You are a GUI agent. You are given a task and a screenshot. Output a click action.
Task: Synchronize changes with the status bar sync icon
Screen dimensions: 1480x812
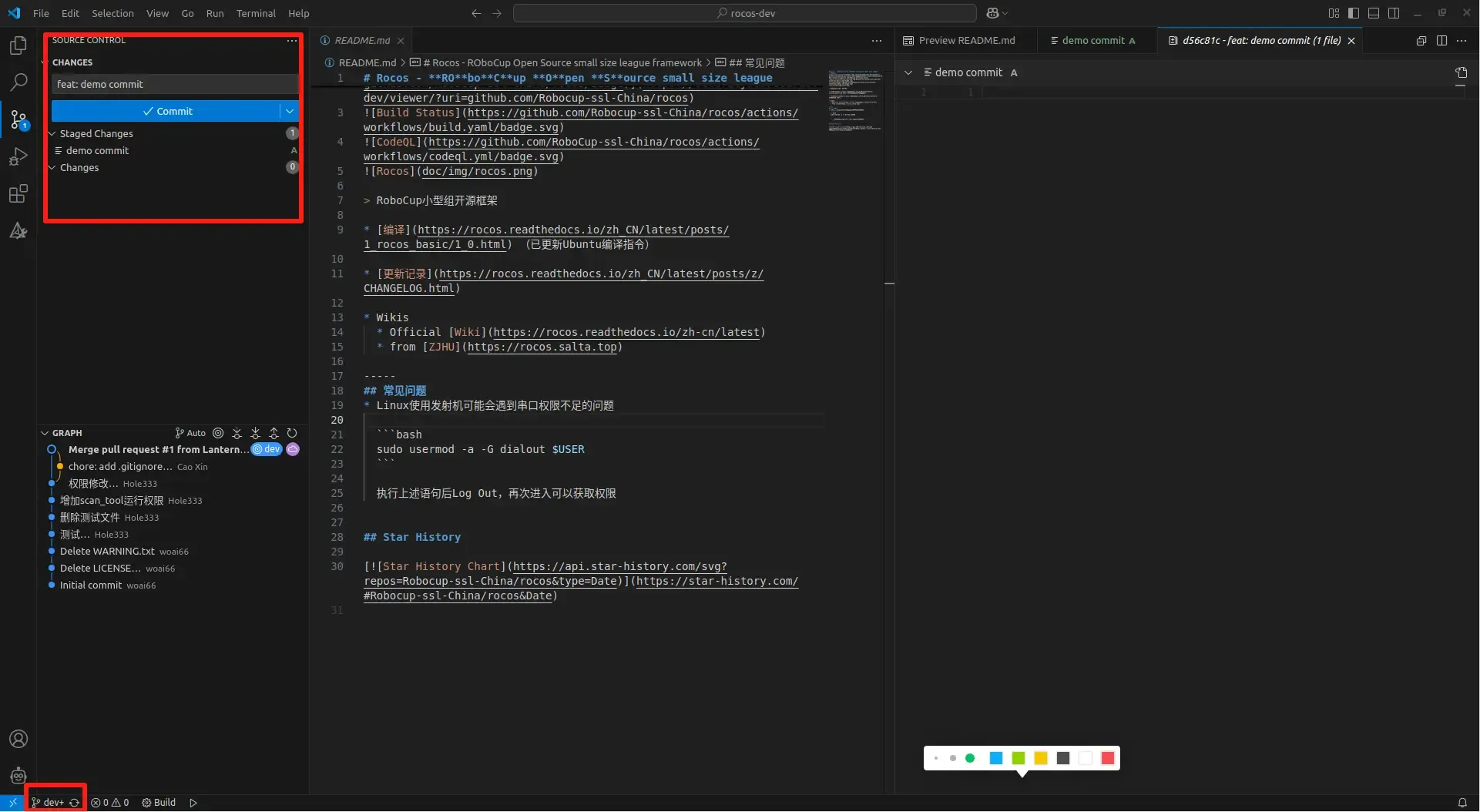[x=74, y=803]
